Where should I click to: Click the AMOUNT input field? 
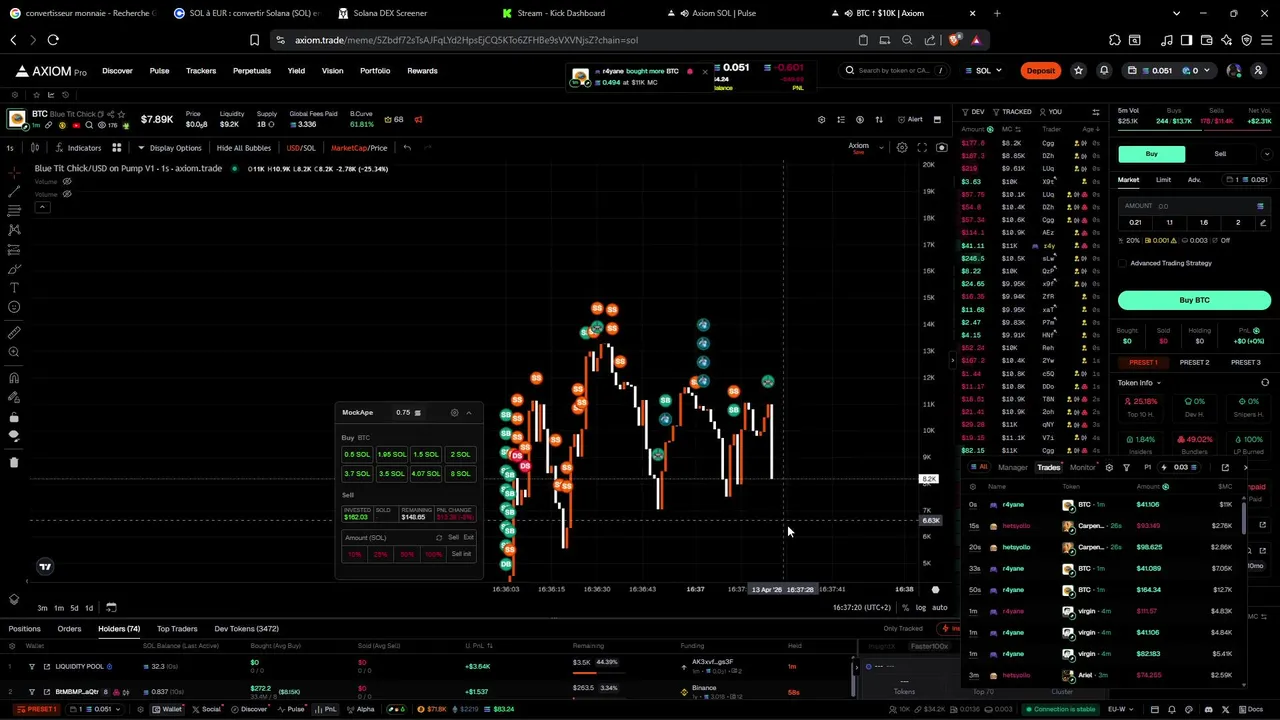pos(1194,206)
